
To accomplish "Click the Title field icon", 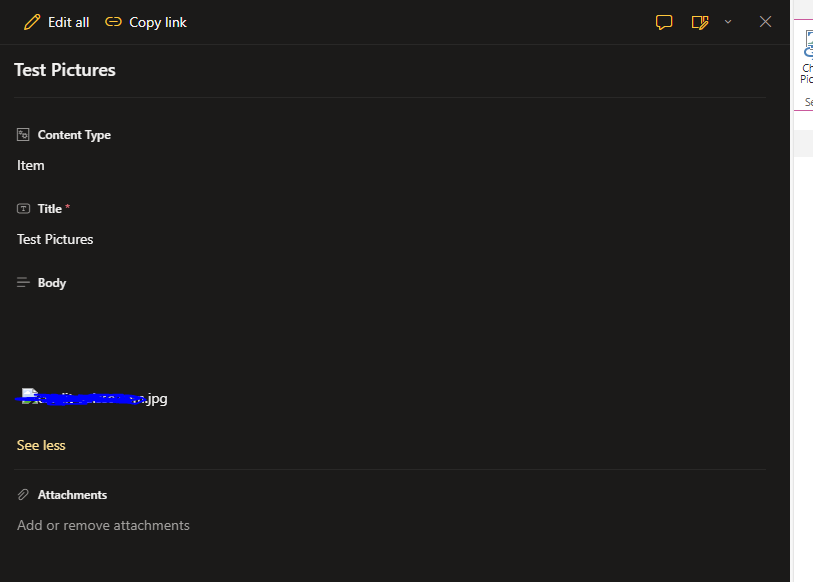I will click(x=22, y=208).
